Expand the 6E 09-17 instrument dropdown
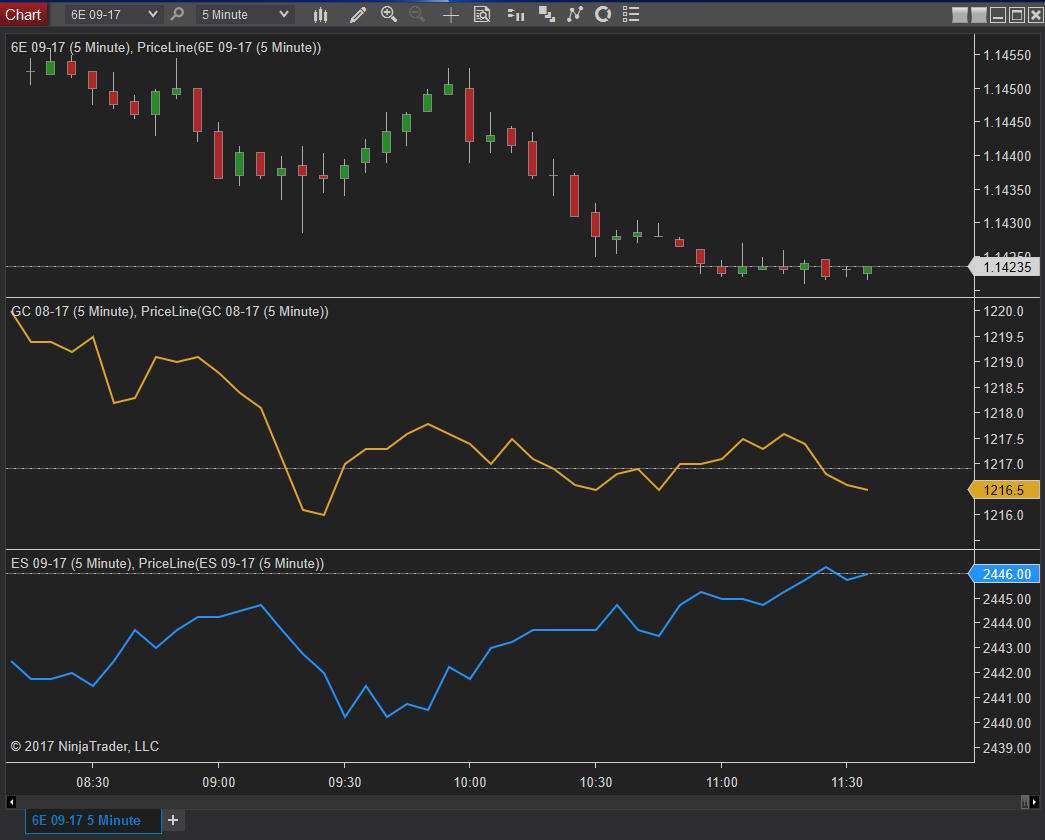The width and height of the screenshot is (1045, 840). tap(152, 14)
